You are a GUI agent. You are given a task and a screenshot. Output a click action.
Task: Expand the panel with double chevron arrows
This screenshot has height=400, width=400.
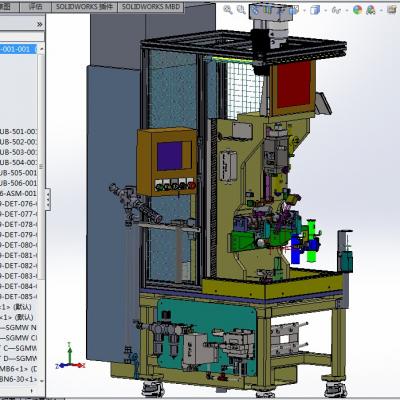pyautogui.click(x=40, y=24)
